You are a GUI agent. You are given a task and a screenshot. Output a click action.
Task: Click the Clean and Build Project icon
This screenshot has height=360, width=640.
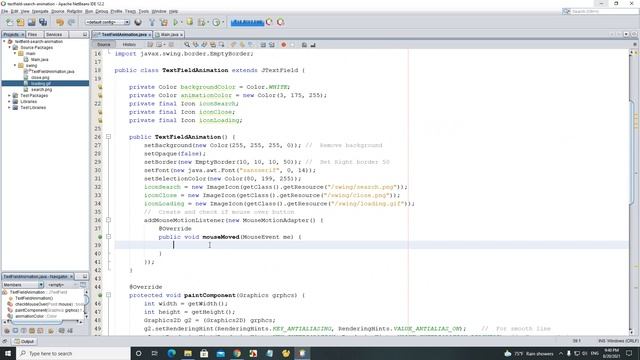pos(164,22)
